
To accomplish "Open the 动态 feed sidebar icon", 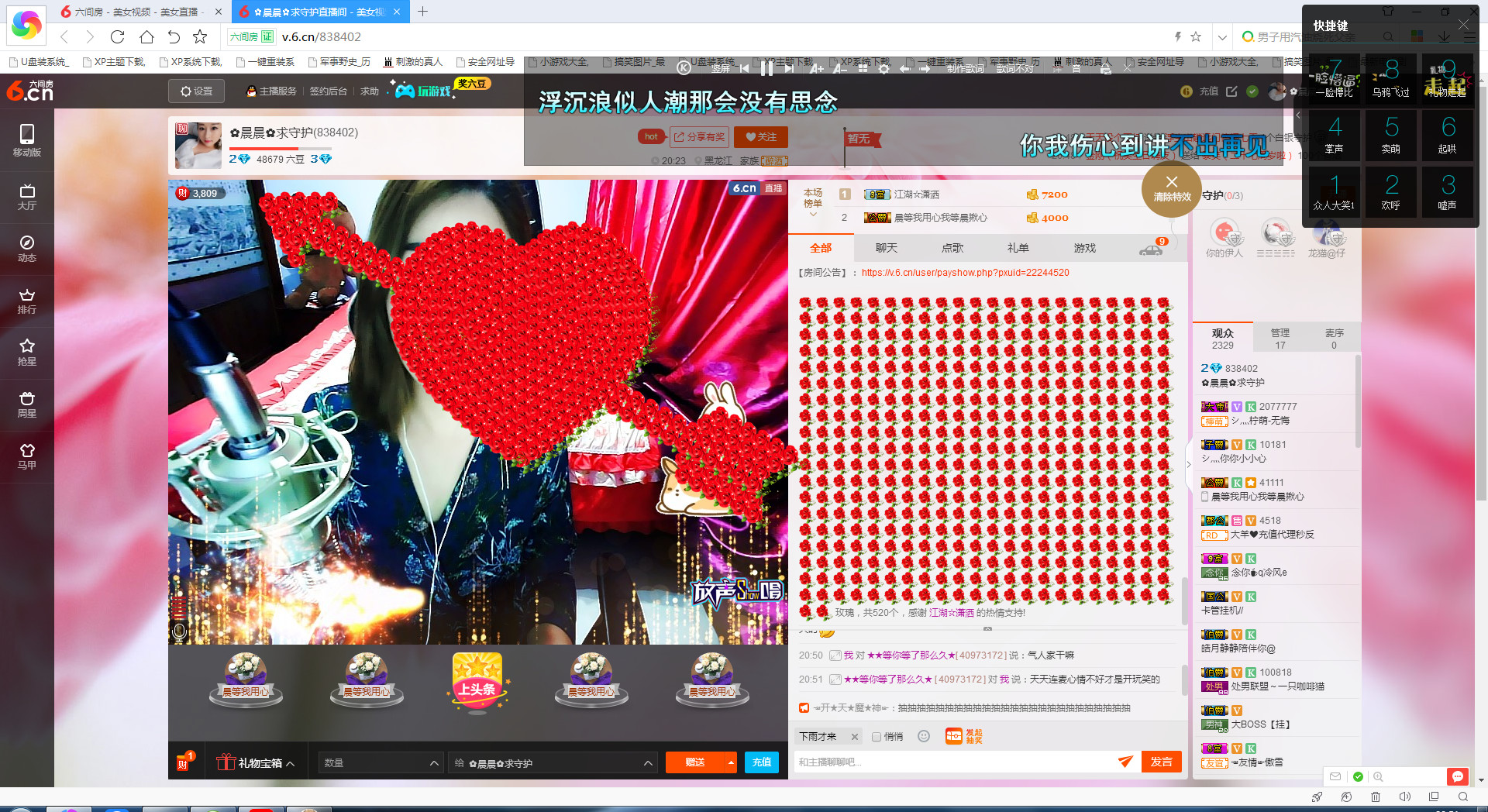I will coord(26,249).
